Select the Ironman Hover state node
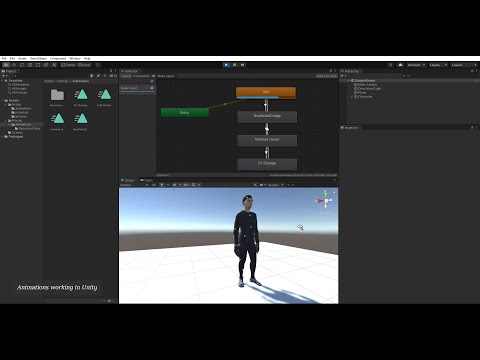The width and height of the screenshot is (480, 360). [267, 140]
